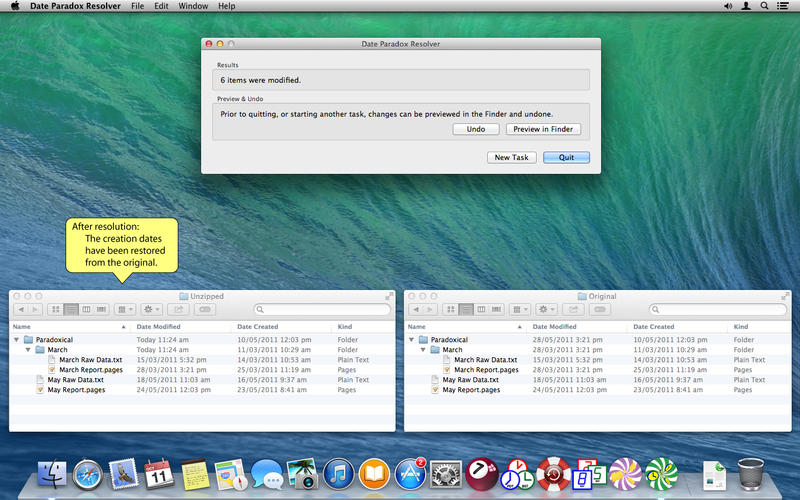This screenshot has width=800, height=500.
Task: Click the user account icon in the menu bar
Action: [746, 6]
